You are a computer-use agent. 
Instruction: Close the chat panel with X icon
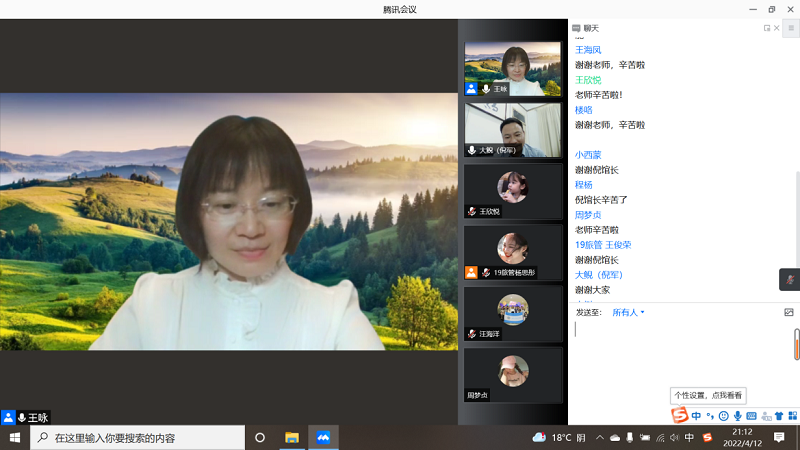(x=777, y=28)
